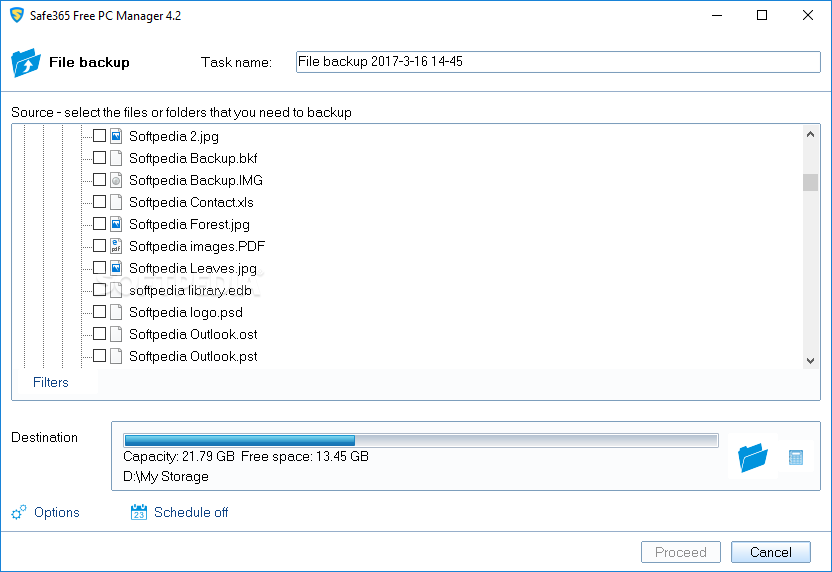Image resolution: width=832 pixels, height=572 pixels.
Task: Click the Softpedia Outlook.ost file icon
Action: click(116, 334)
